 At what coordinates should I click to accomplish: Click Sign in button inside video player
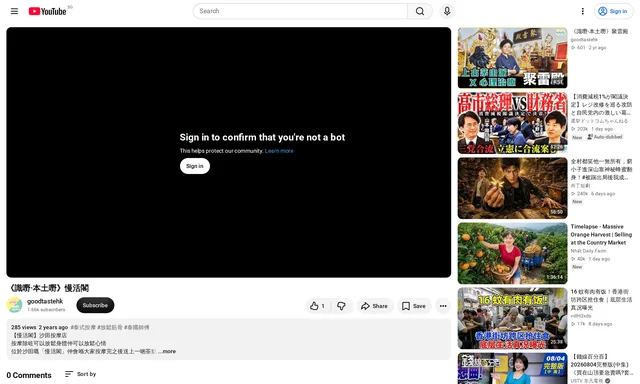coord(195,166)
